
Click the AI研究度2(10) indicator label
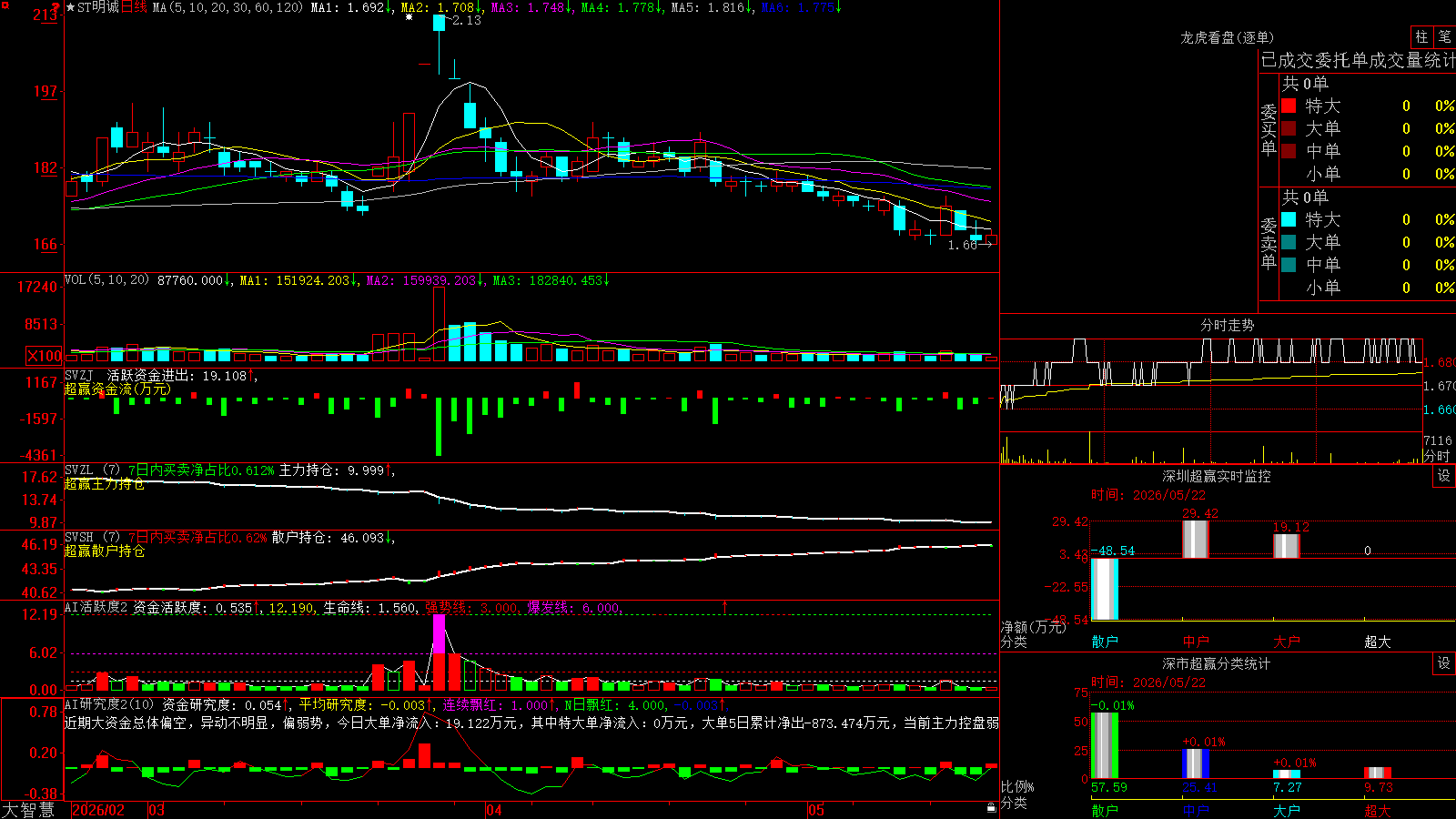point(109,704)
